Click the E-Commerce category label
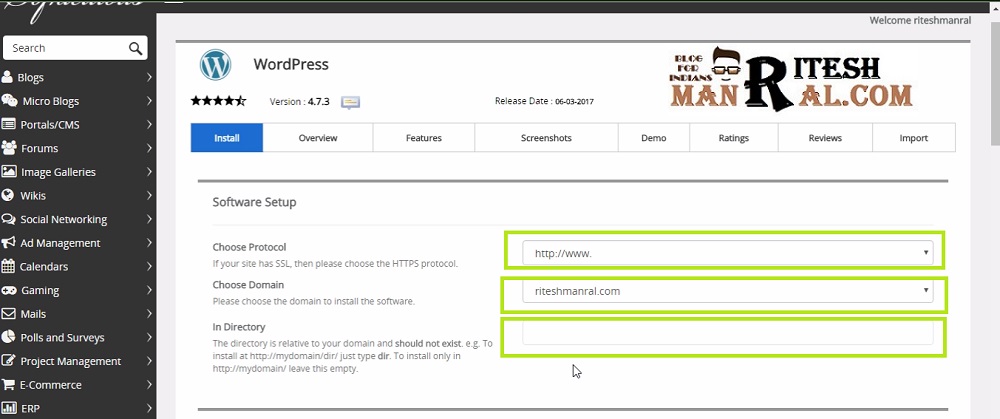 (50, 385)
